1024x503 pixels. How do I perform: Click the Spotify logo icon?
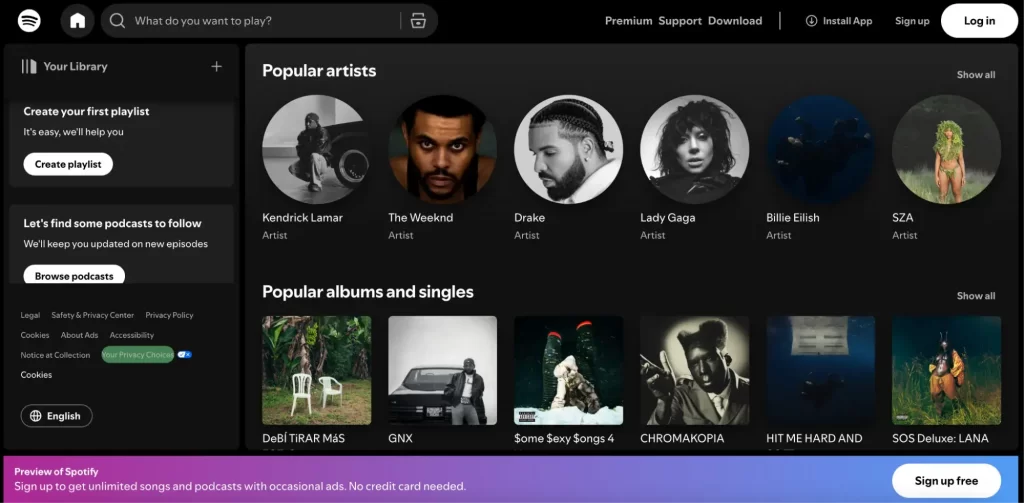[x=29, y=21]
